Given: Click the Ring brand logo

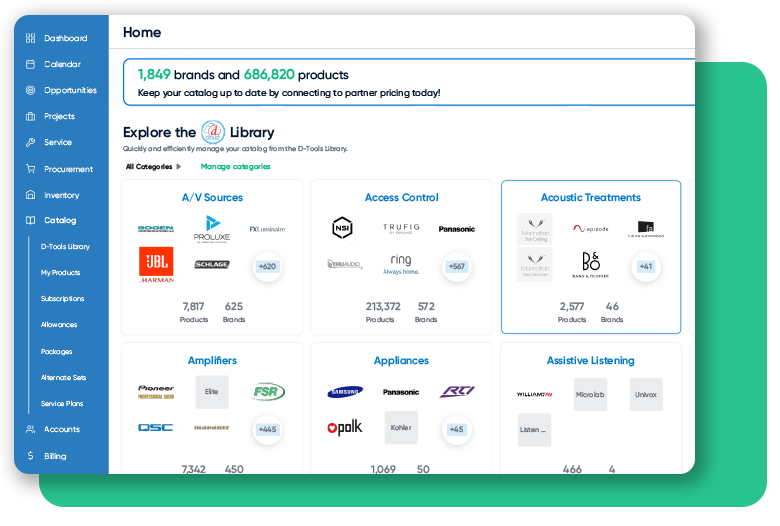Looking at the screenshot, I should click(401, 264).
